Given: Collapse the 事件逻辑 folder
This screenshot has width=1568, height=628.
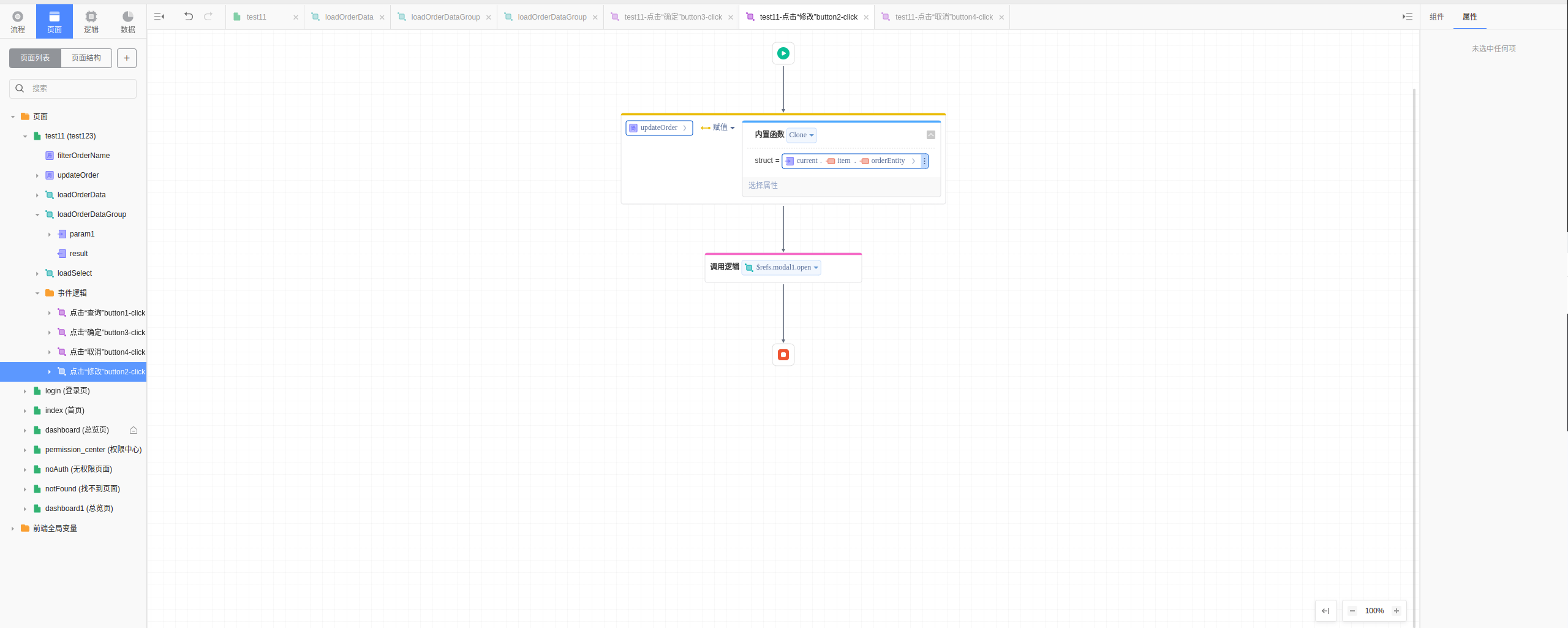Looking at the screenshot, I should 37,293.
